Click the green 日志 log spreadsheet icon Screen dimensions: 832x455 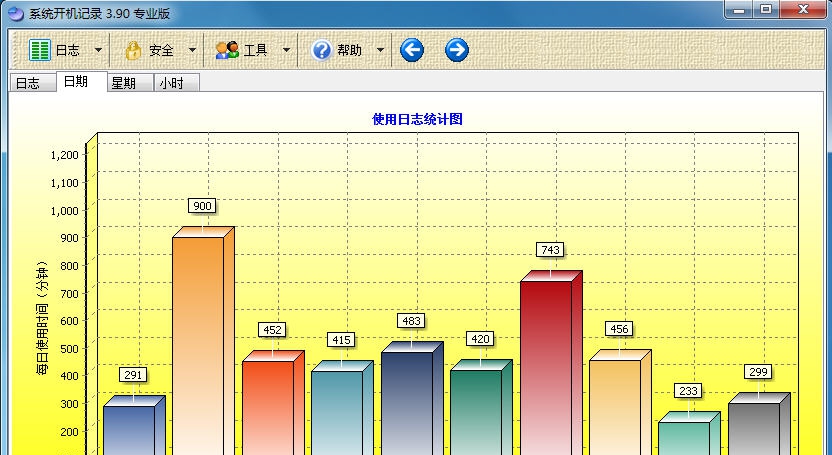tap(40, 50)
